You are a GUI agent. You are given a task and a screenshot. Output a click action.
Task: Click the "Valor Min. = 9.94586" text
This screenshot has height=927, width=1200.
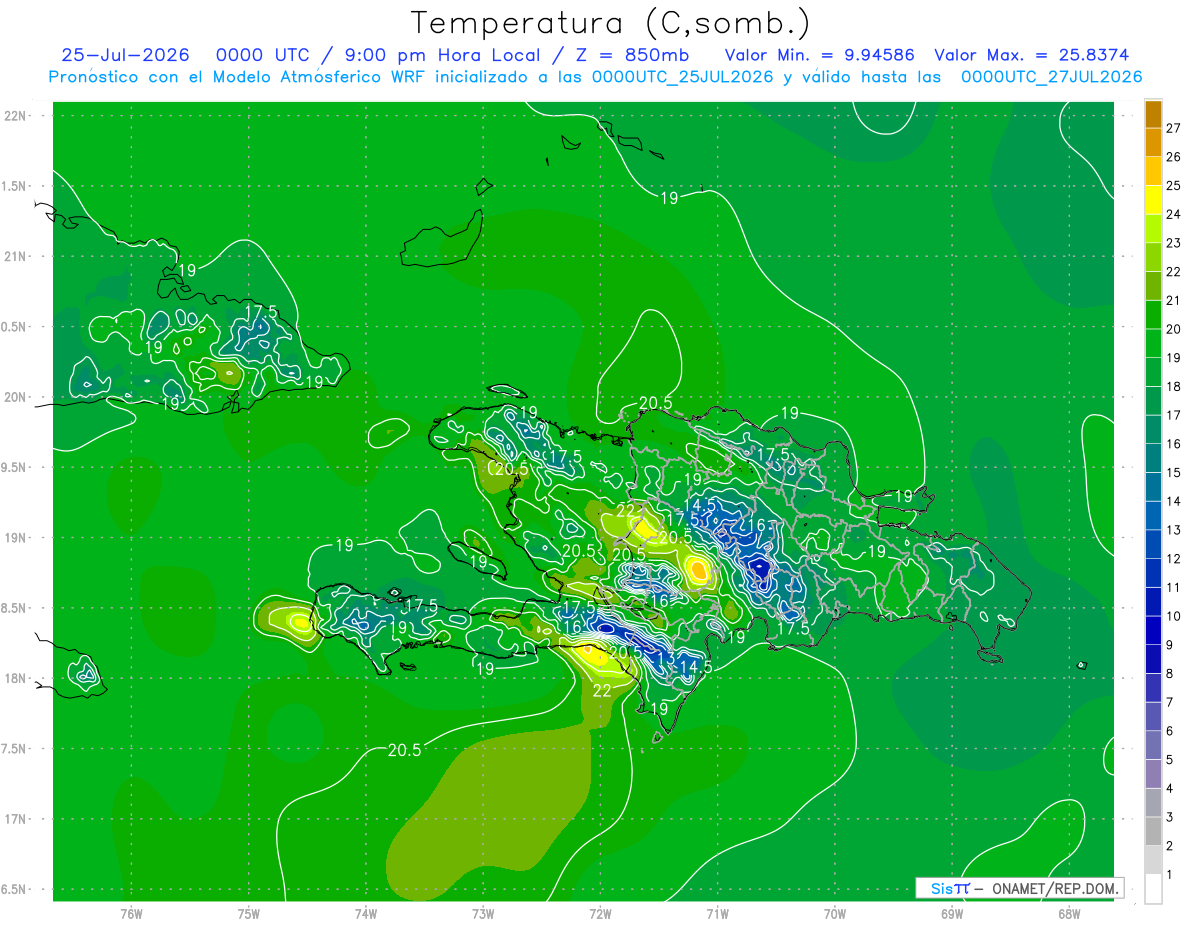click(819, 55)
